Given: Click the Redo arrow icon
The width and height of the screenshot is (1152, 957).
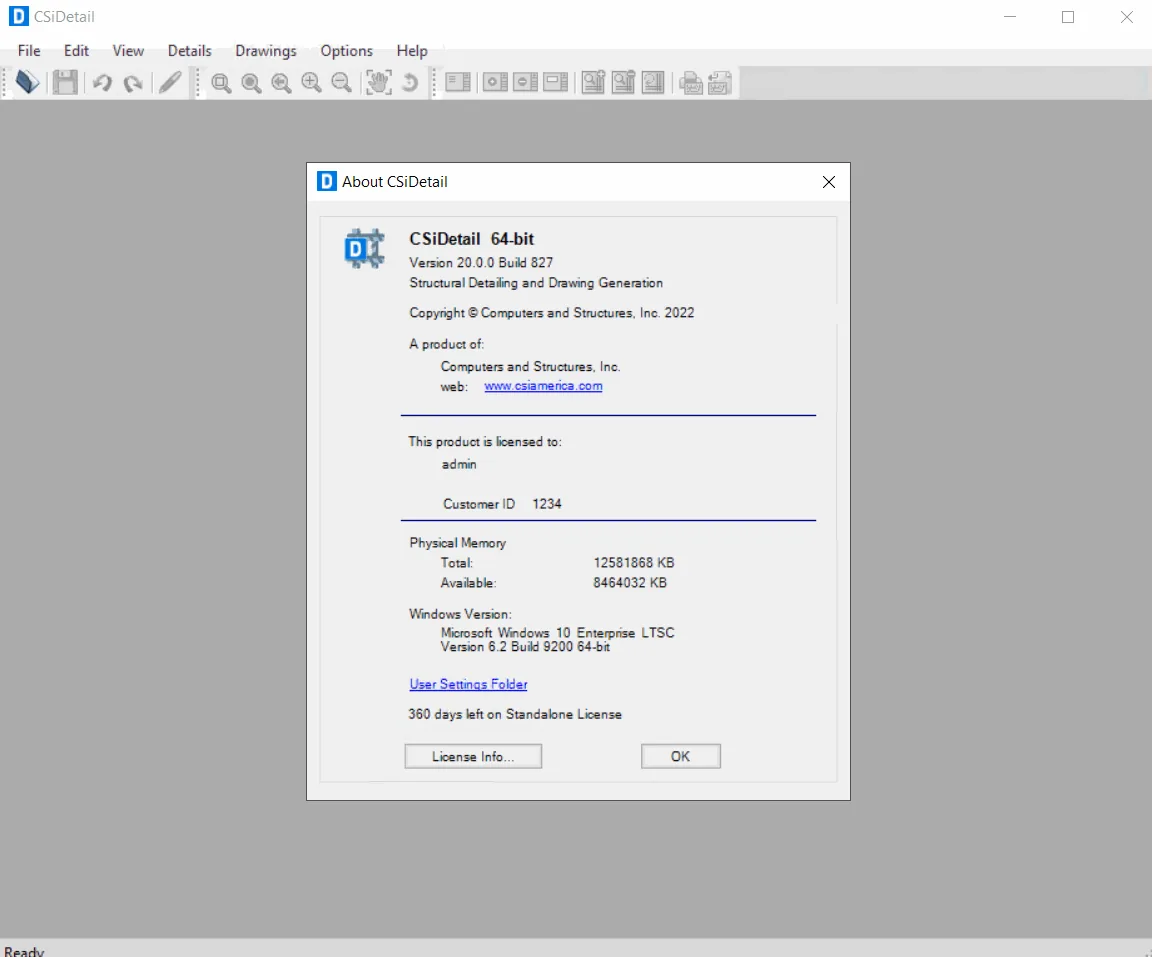Looking at the screenshot, I should click(x=133, y=83).
